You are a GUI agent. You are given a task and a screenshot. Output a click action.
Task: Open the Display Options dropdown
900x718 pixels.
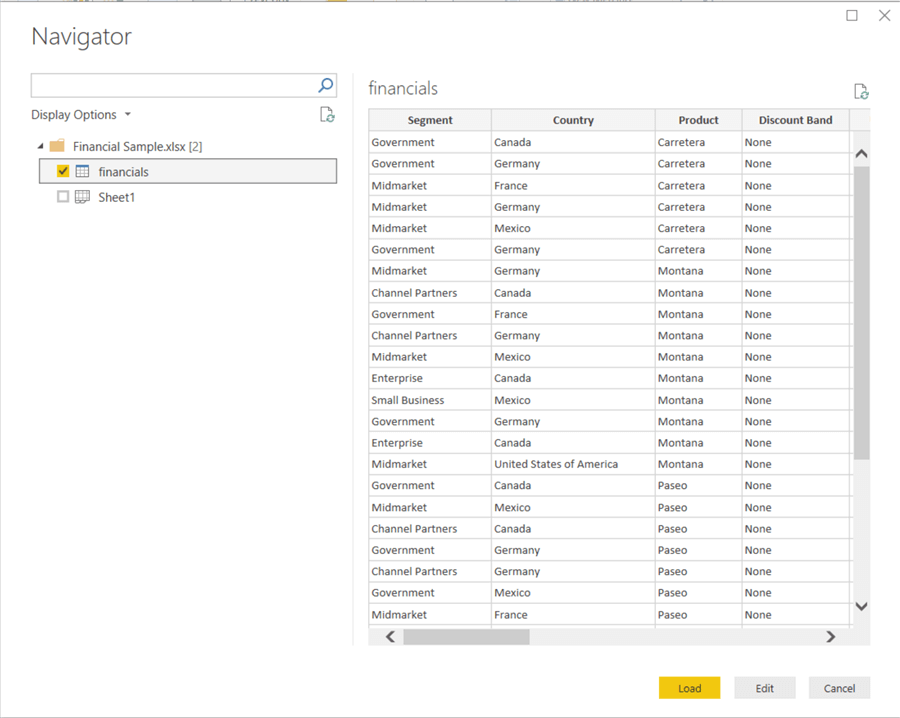(x=81, y=115)
